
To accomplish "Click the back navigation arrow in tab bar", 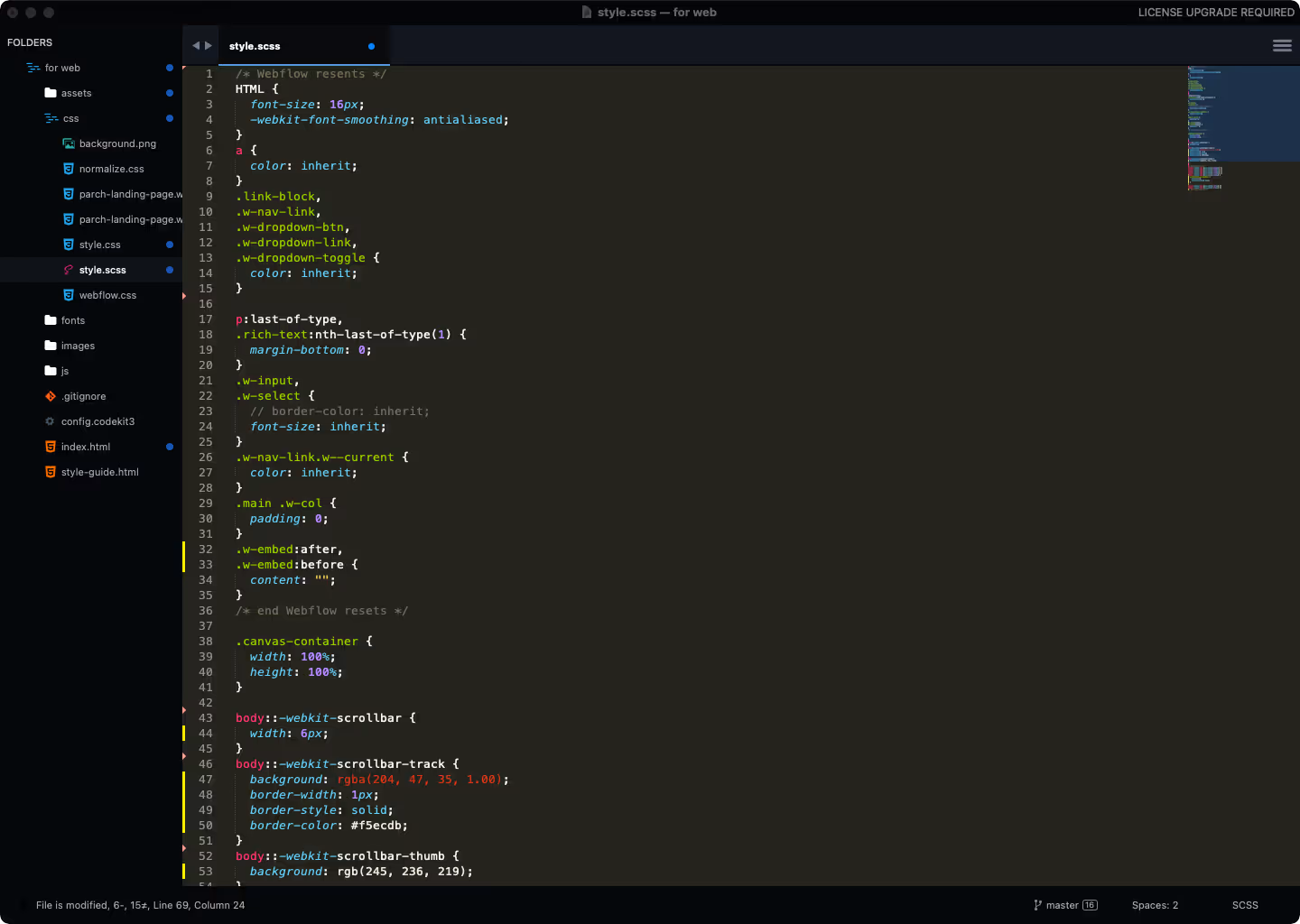I will point(196,46).
